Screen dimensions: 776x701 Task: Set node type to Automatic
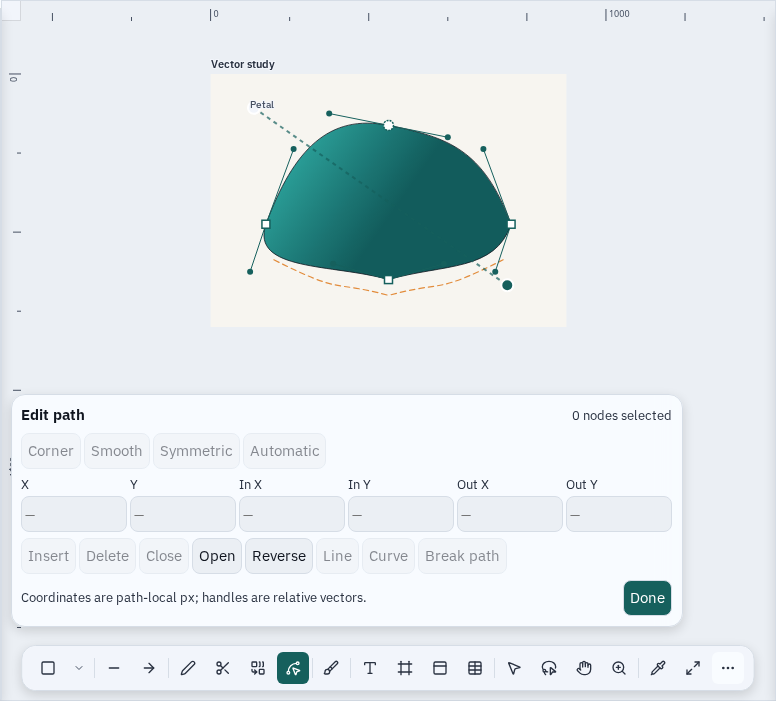tap(285, 451)
